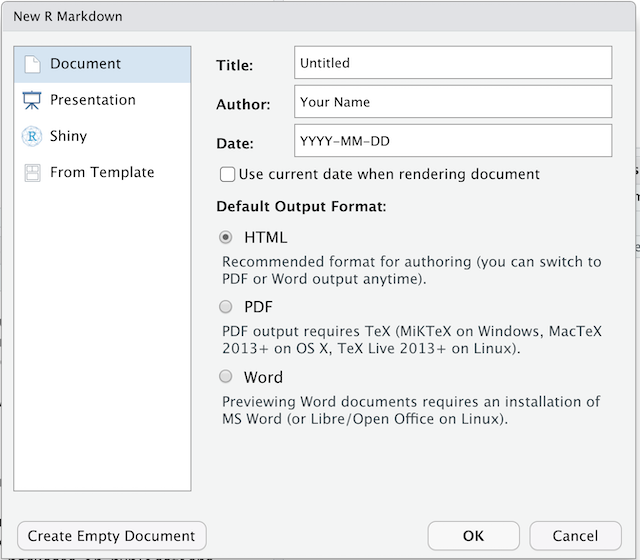Click the Document page icon in sidebar
Image resolution: width=640 pixels, height=560 pixels.
[32, 64]
